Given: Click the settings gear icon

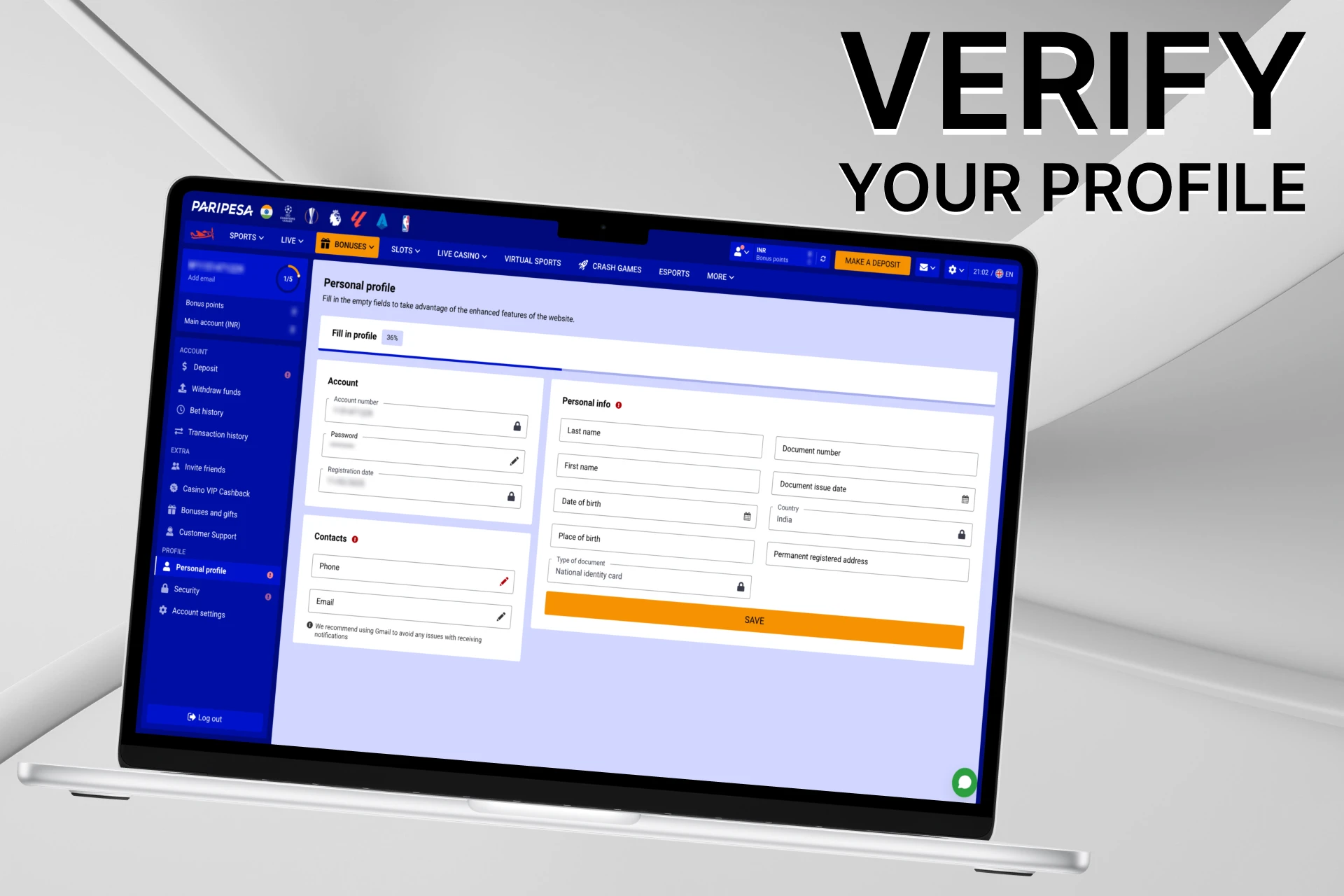Looking at the screenshot, I should click(950, 266).
